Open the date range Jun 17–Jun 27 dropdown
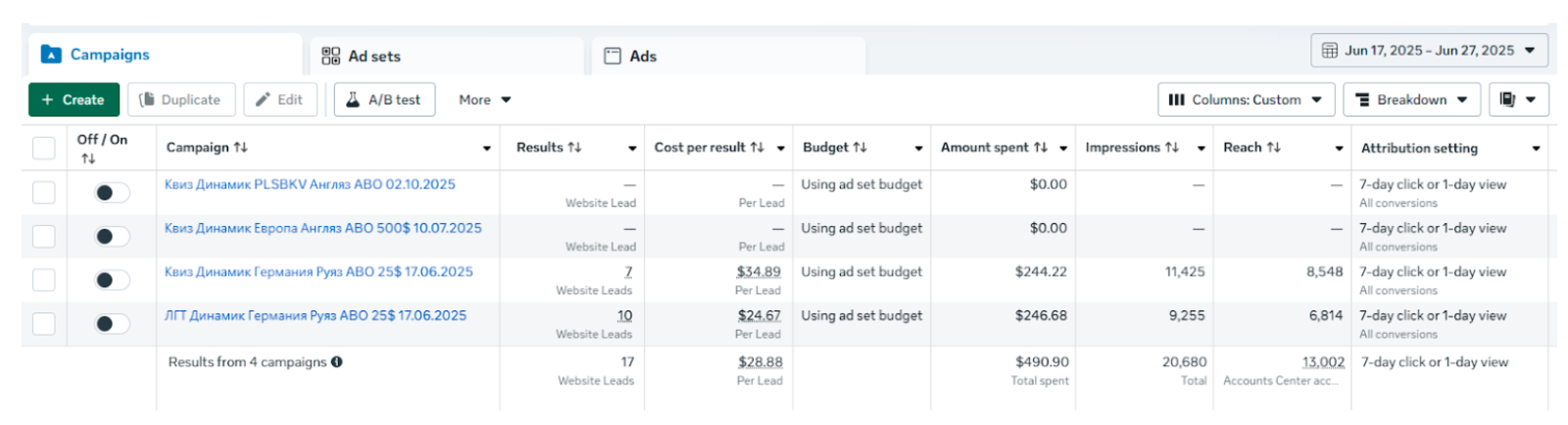The width and height of the screenshot is (1568, 425). tap(1429, 51)
